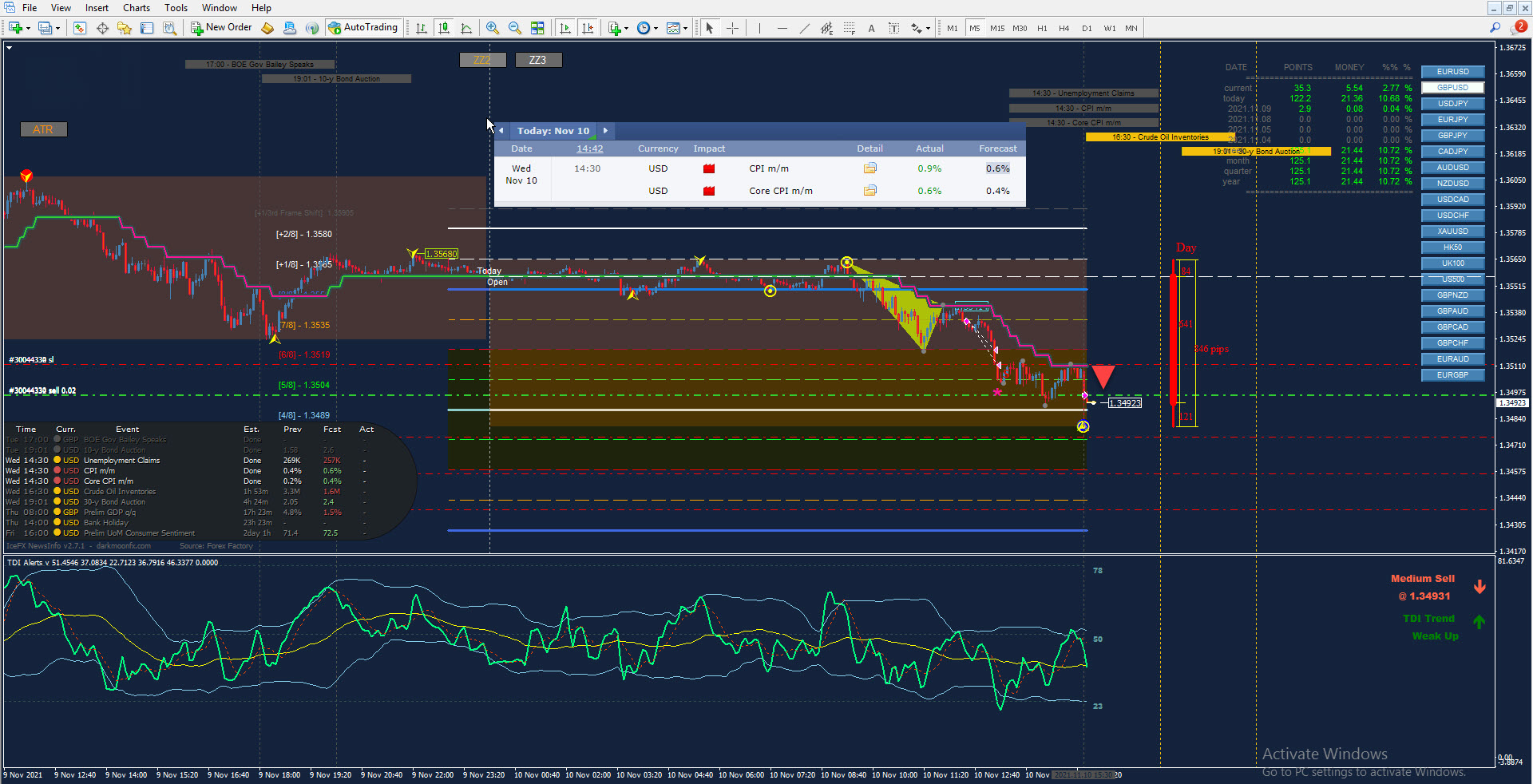Select the Crosshair tool
Viewport: 1533px width, 784px height.
point(732,28)
